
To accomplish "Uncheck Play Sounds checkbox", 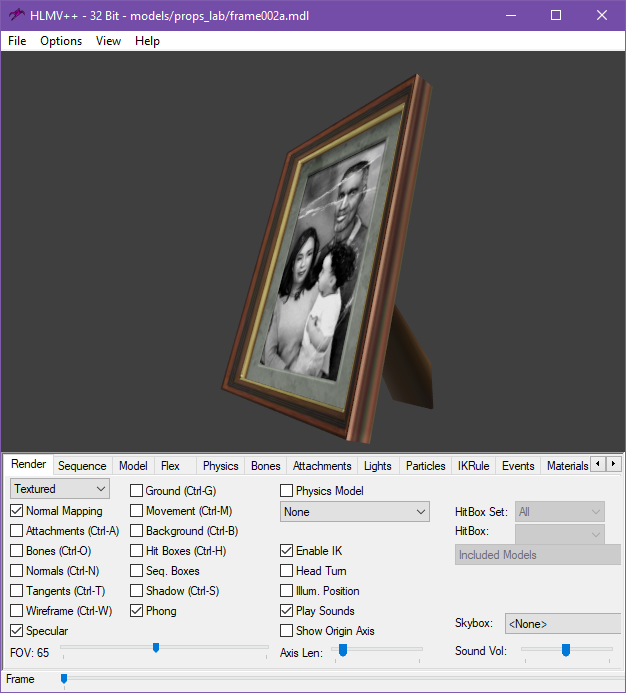I will coord(286,611).
